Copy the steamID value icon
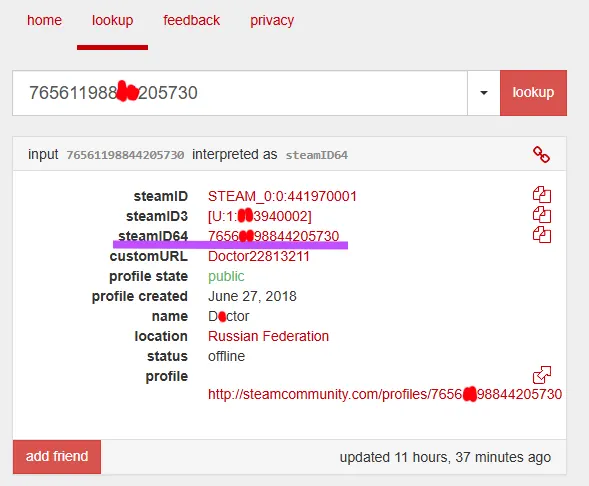Viewport: 589px width, 486px height. [x=542, y=195]
